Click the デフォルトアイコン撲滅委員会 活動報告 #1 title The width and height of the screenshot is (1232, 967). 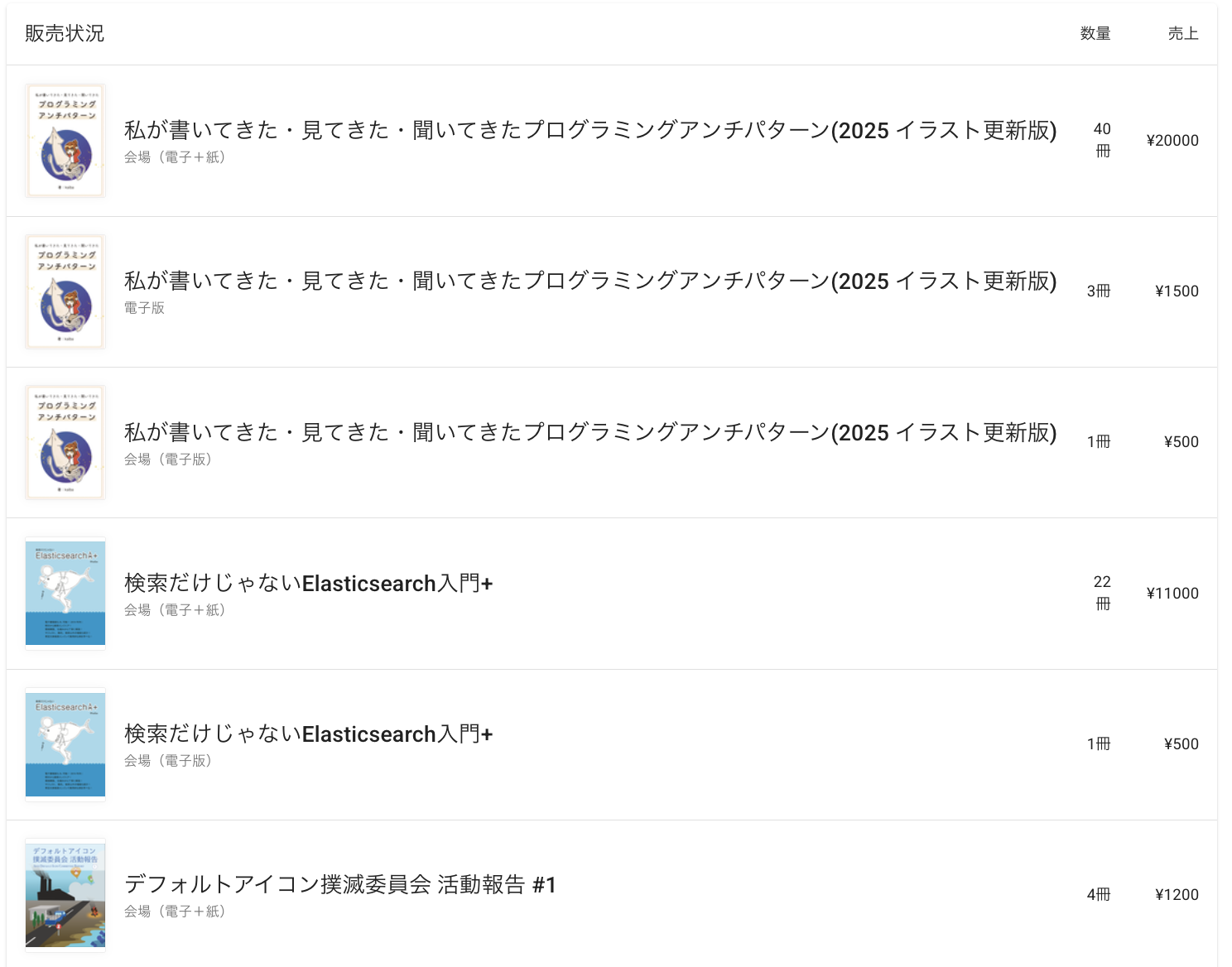(339, 884)
